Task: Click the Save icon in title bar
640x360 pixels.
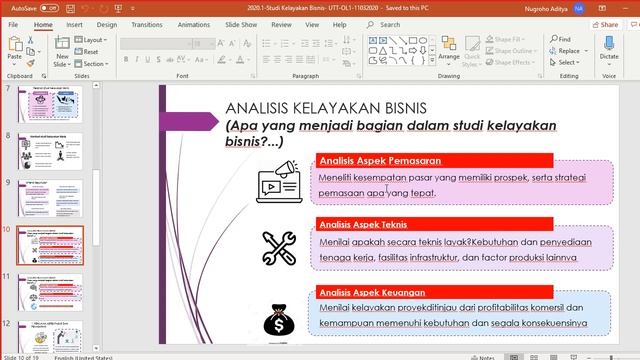Action: coord(70,8)
